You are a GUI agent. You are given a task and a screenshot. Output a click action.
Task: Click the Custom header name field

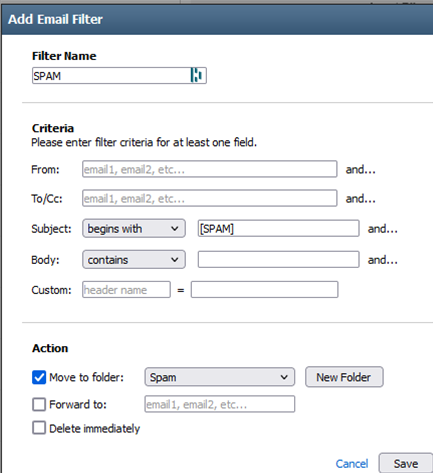(x=126, y=290)
